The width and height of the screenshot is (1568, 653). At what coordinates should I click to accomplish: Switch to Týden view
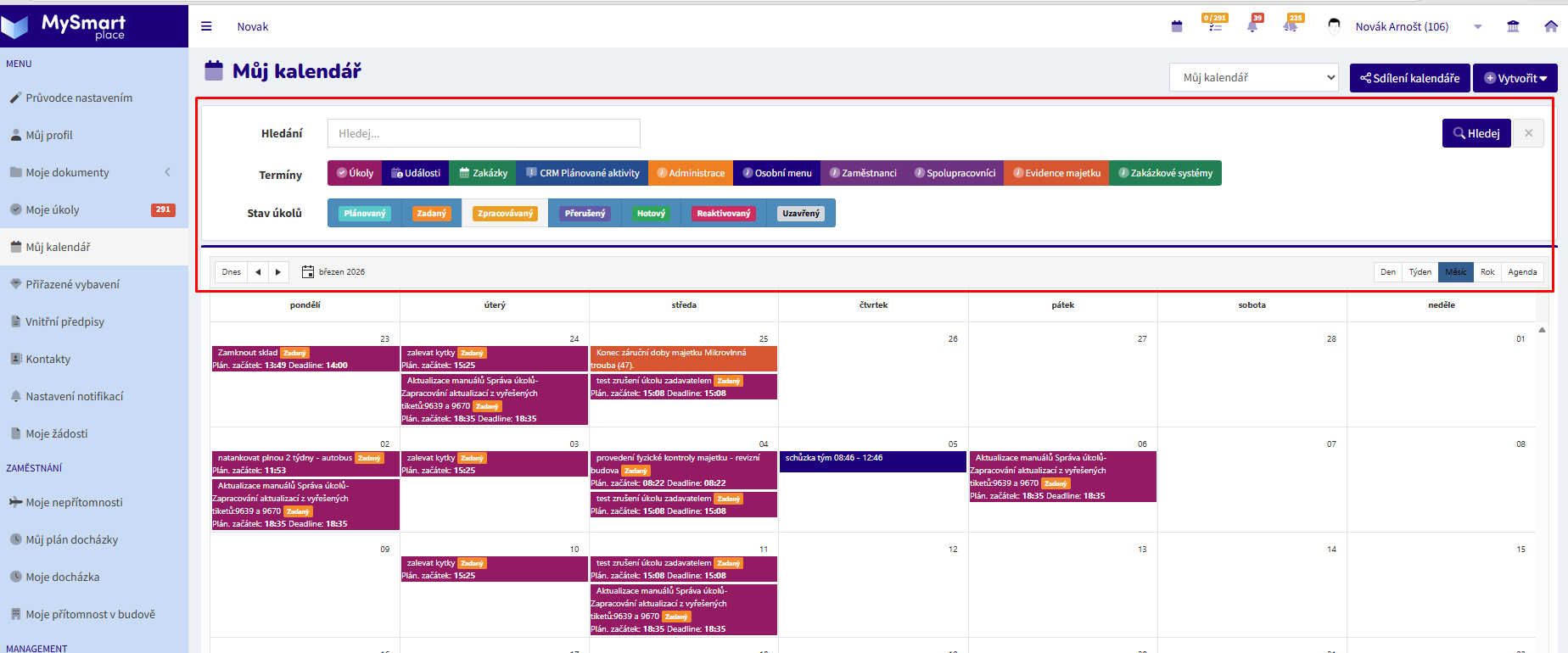[x=1420, y=272]
